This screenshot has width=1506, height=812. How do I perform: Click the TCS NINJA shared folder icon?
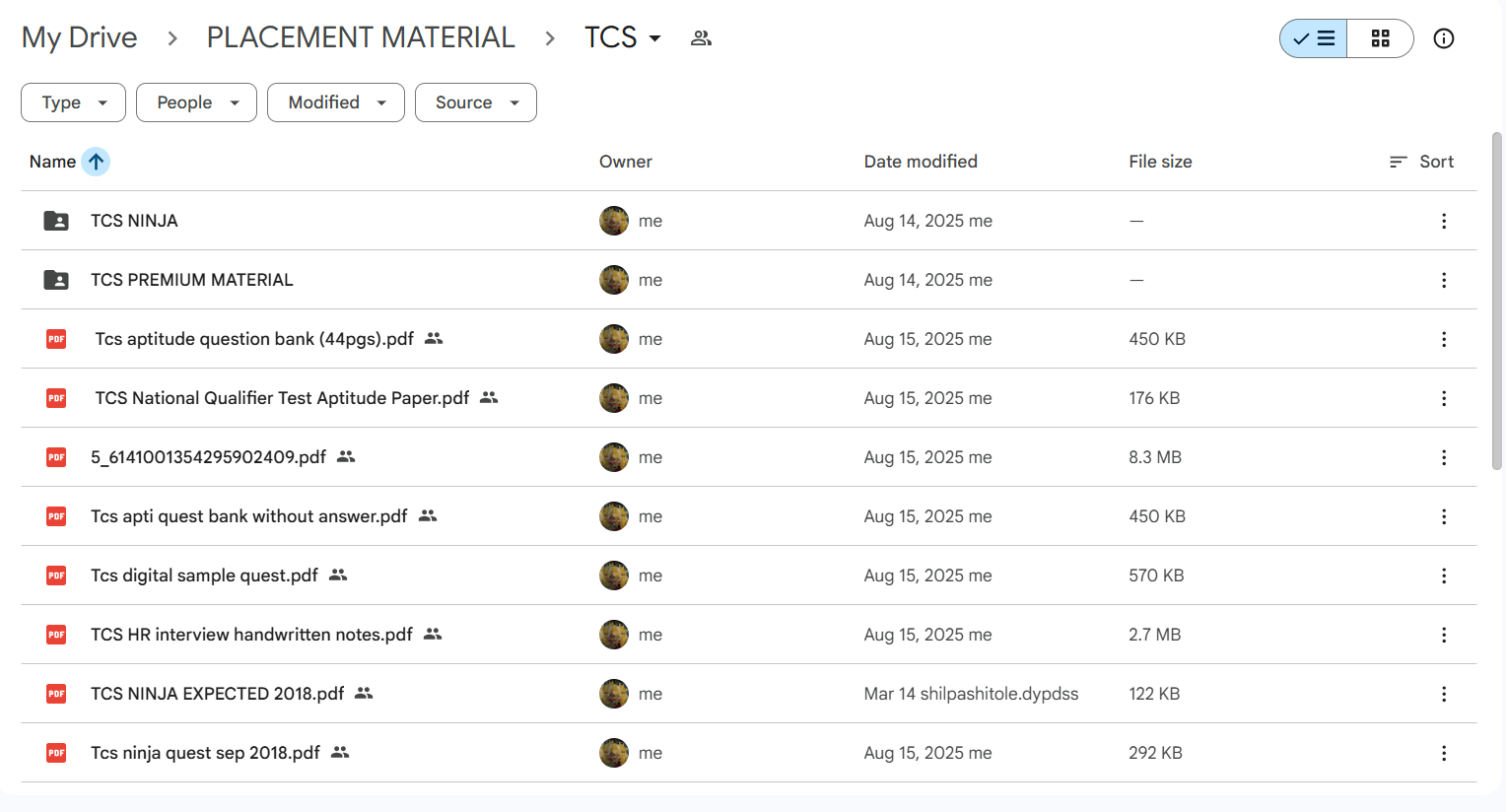click(x=56, y=221)
